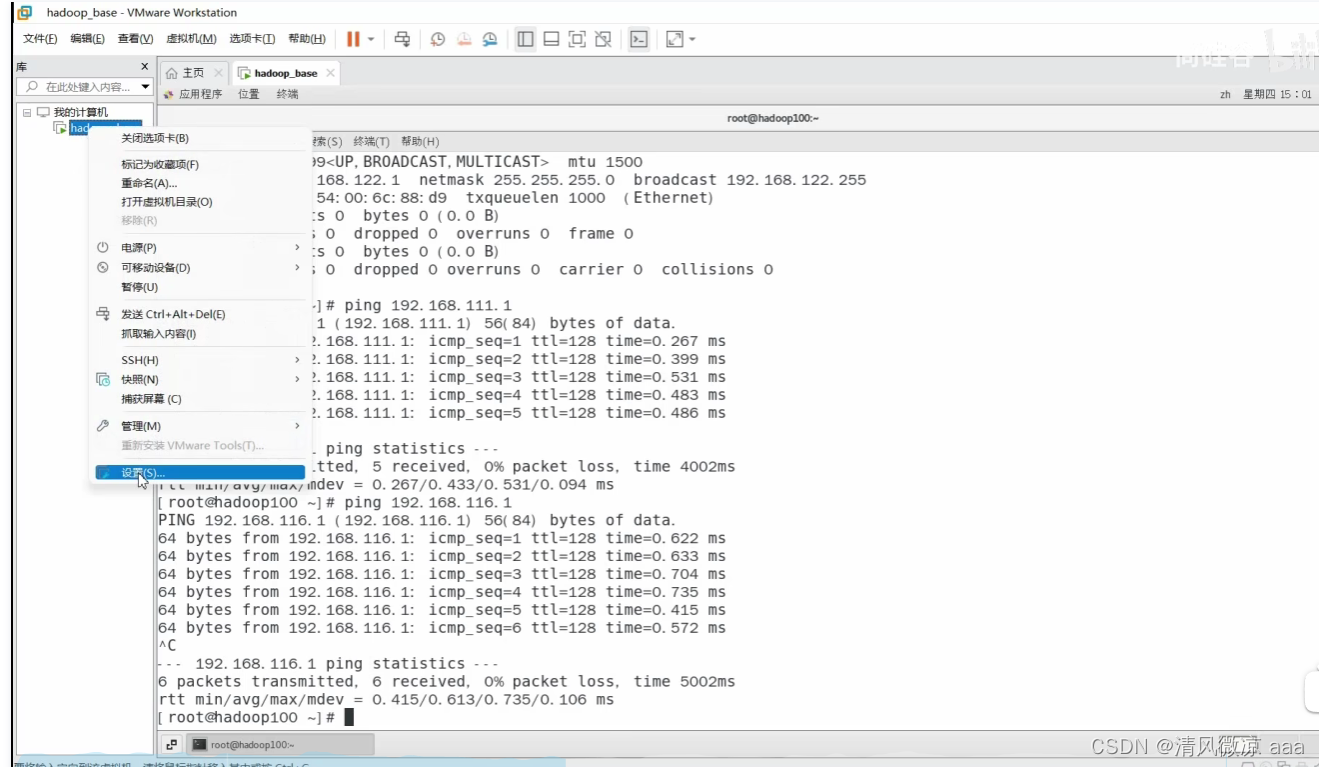Open the terminal window 帮助(H) menu
Screen dimensions: 1319x767
[x=420, y=142]
